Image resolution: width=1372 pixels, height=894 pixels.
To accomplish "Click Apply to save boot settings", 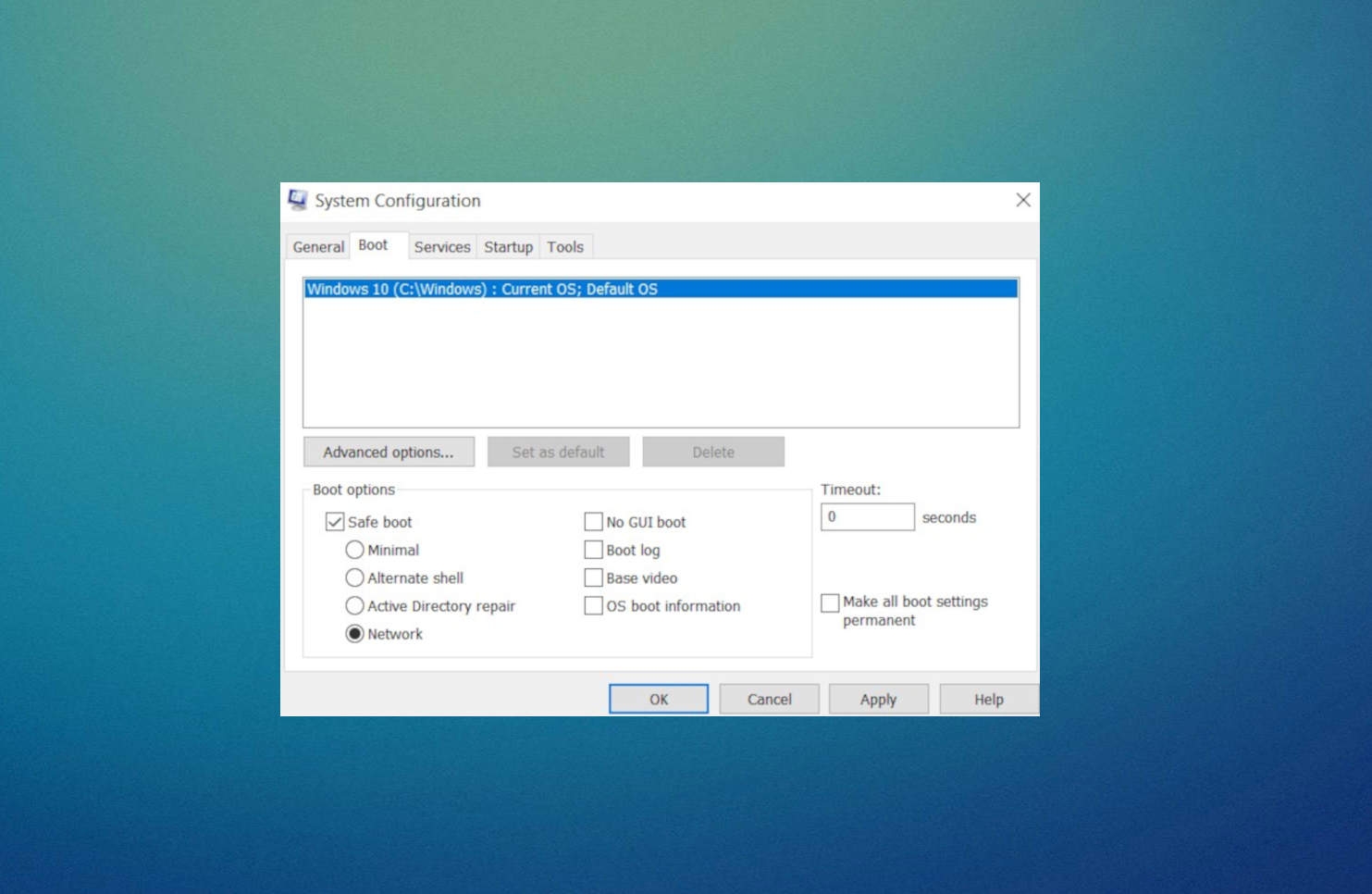I will [x=879, y=699].
